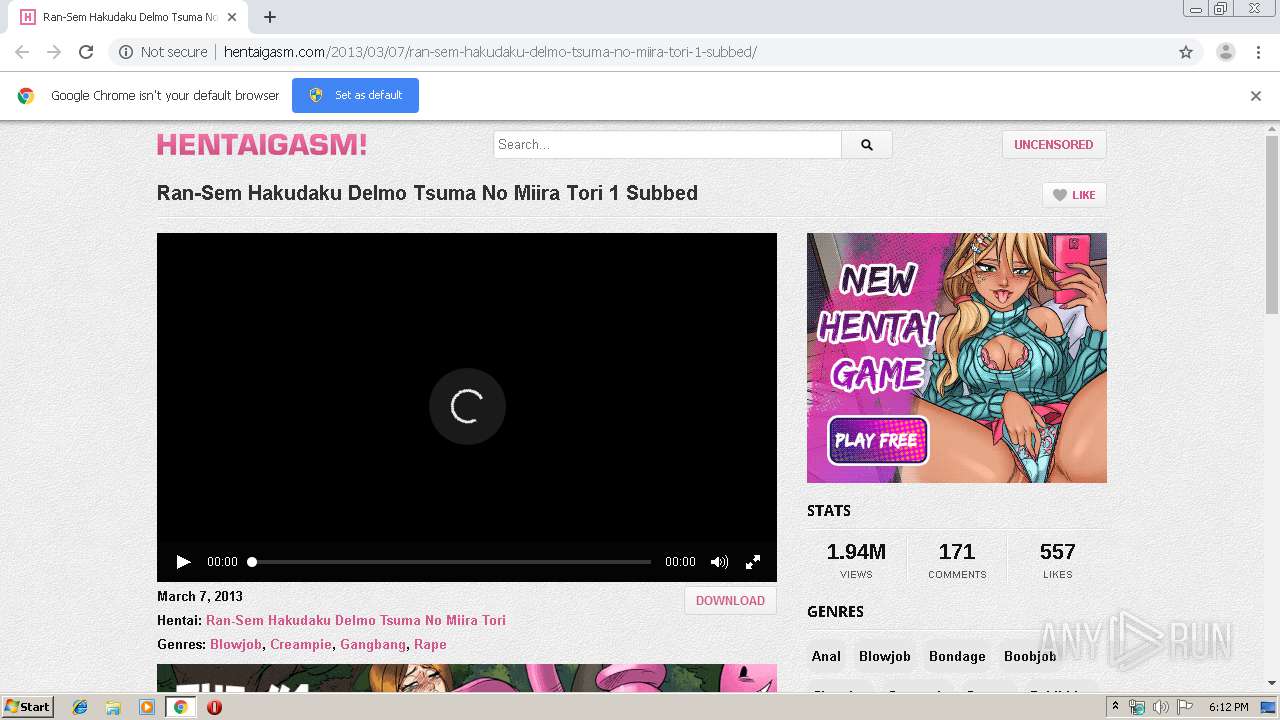Go back to the previous page
This screenshot has height=720, width=1280.
coord(22,52)
